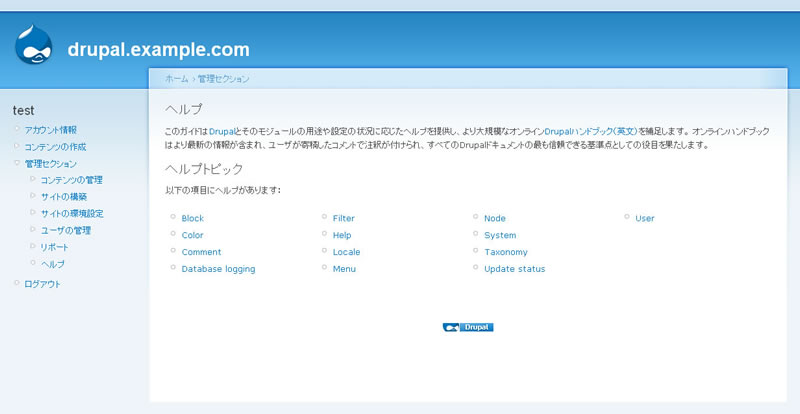This screenshot has height=414, width=800.
Task: Open ユーザの管理 submenu item
Action: pos(65,231)
